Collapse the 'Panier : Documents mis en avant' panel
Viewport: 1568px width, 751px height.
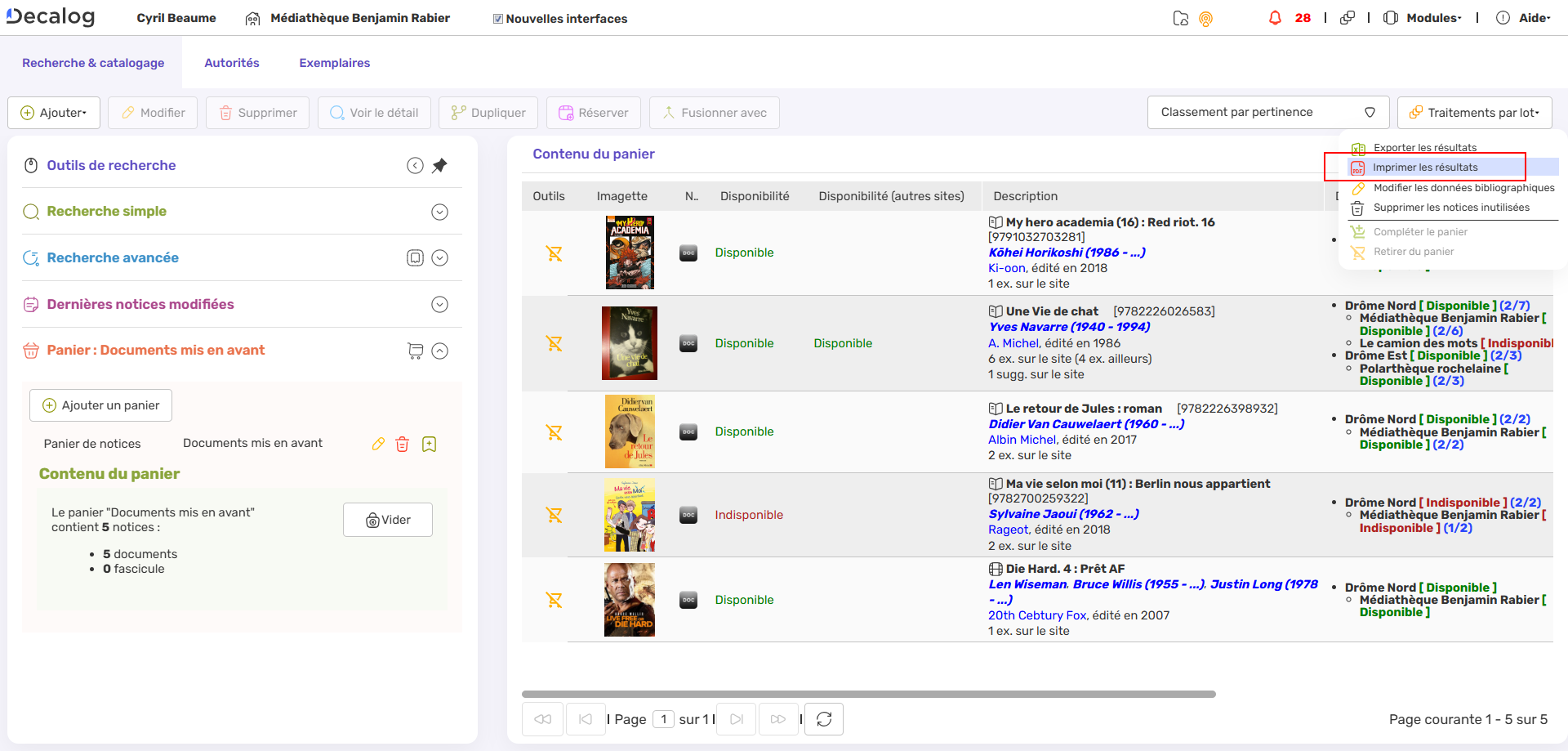click(x=440, y=351)
